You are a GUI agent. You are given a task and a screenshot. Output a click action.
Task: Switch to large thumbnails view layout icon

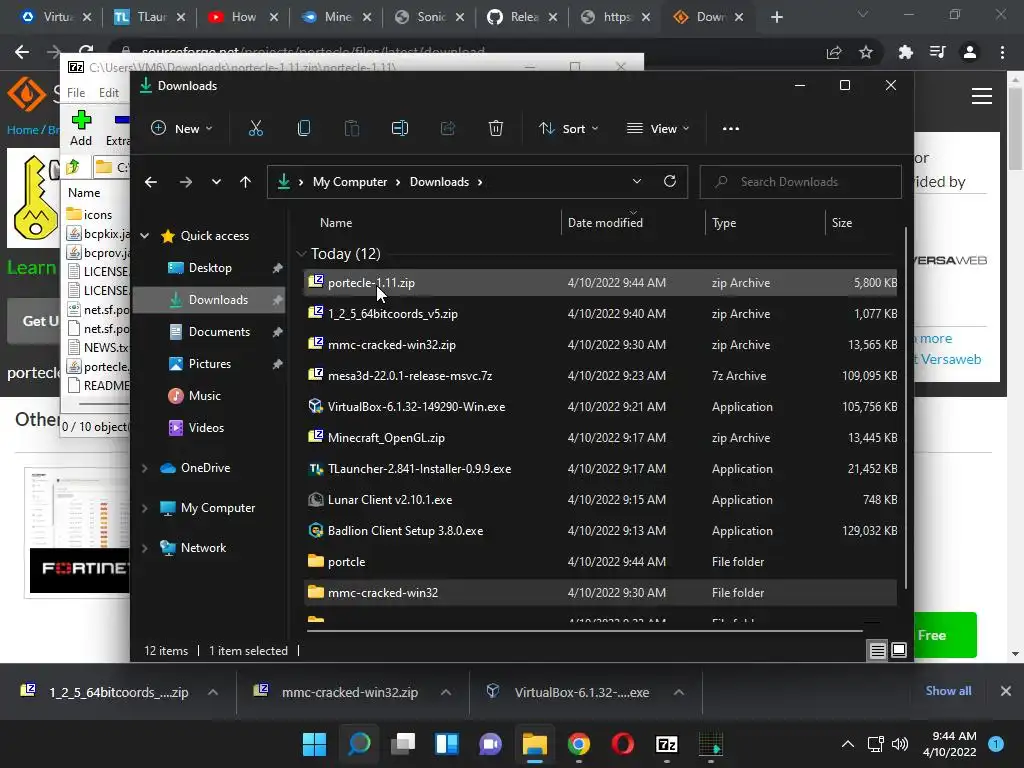click(899, 650)
